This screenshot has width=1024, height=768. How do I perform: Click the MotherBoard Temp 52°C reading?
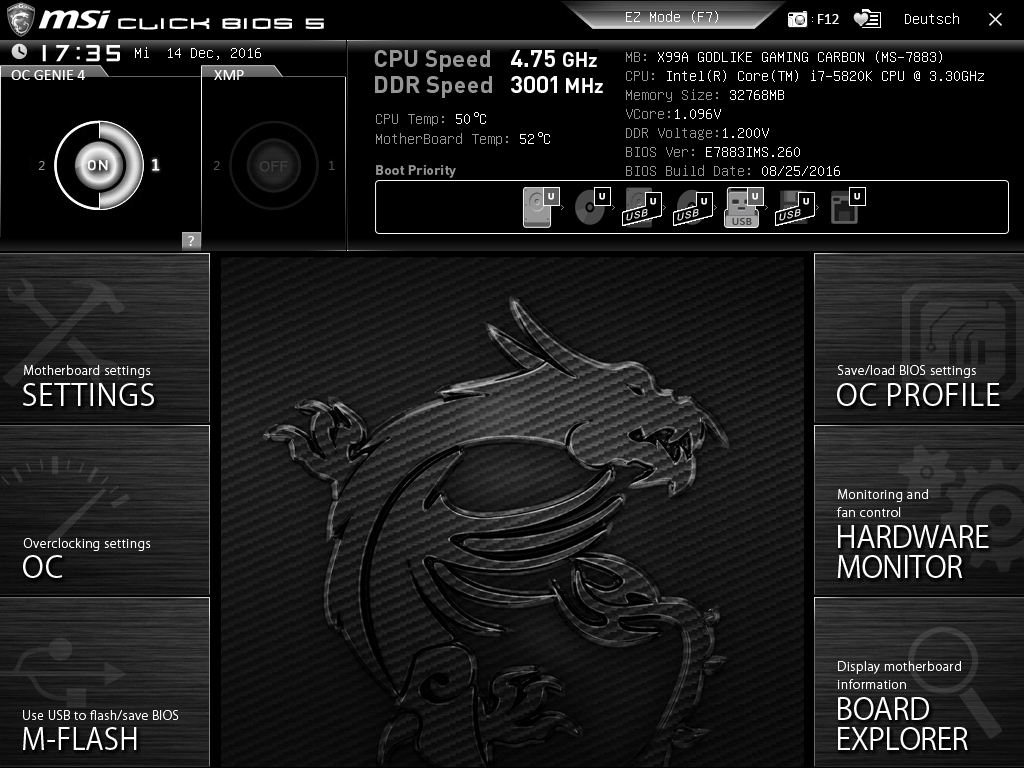[x=463, y=139]
